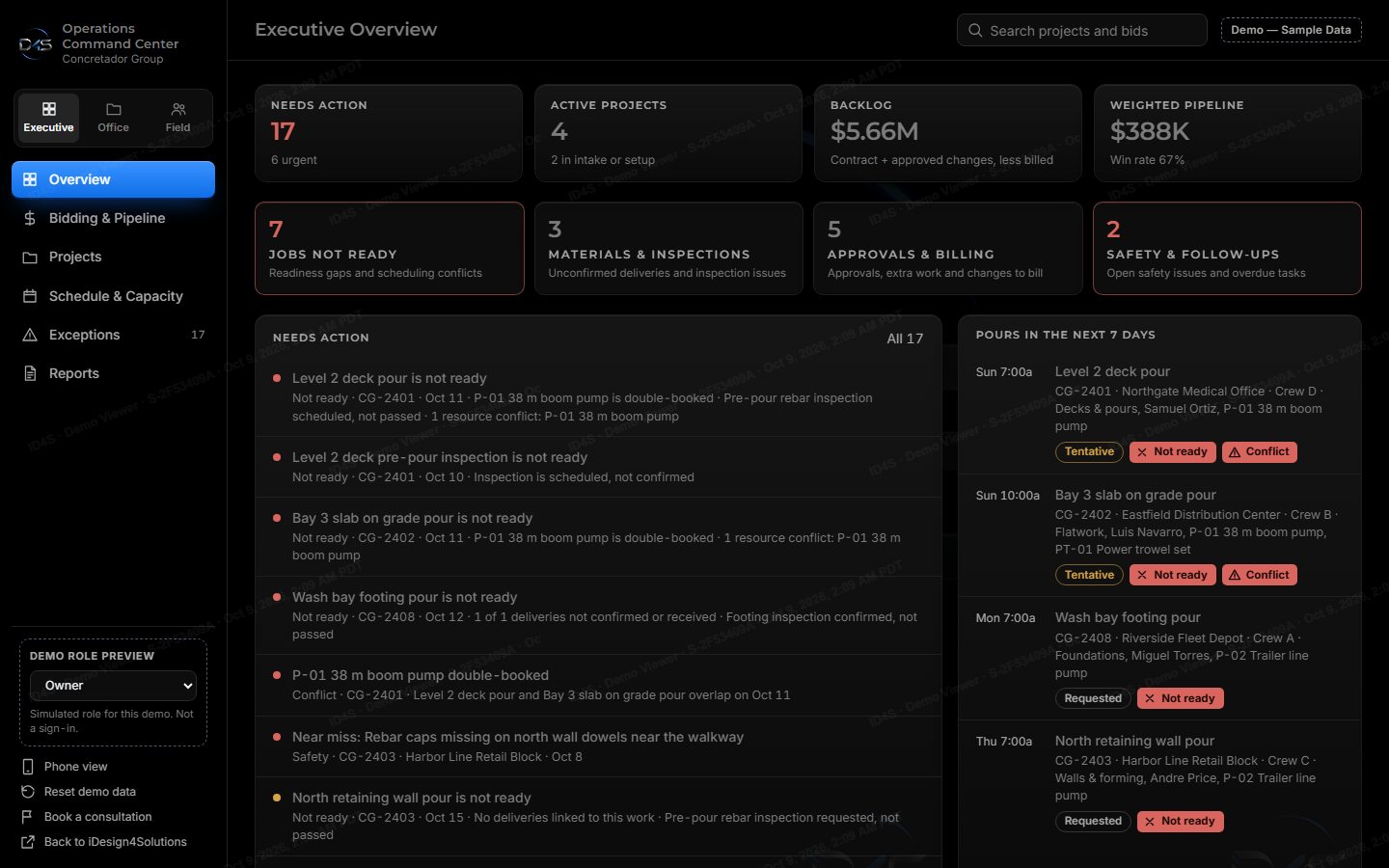The width and height of the screenshot is (1389, 868).
Task: Click the Executive tab grid icon
Action: point(48,109)
